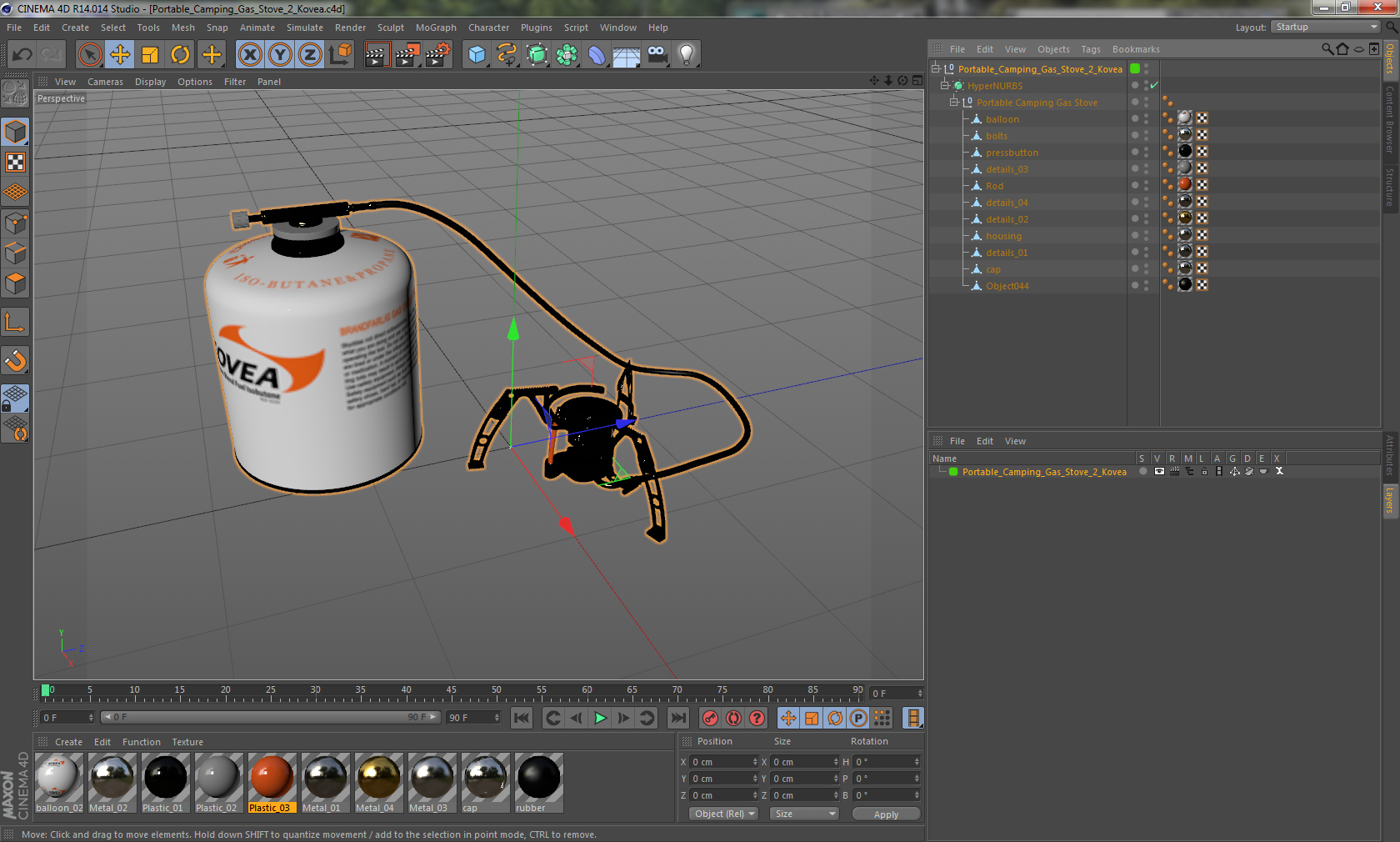Toggle X axis lock
The image size is (1400, 842).
point(249,55)
